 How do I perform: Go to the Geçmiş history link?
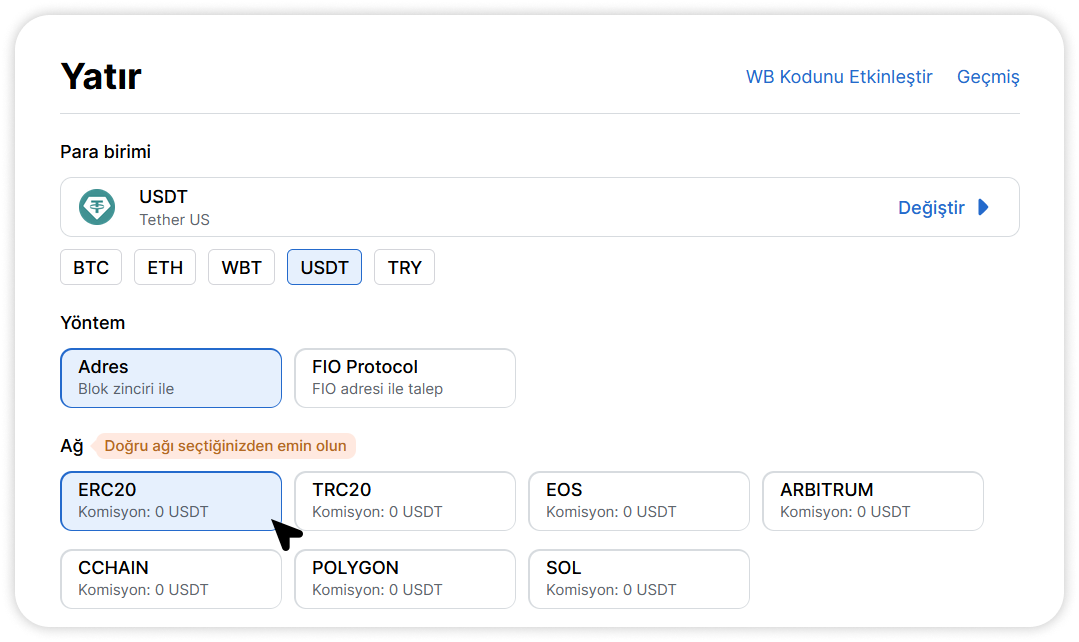point(988,77)
